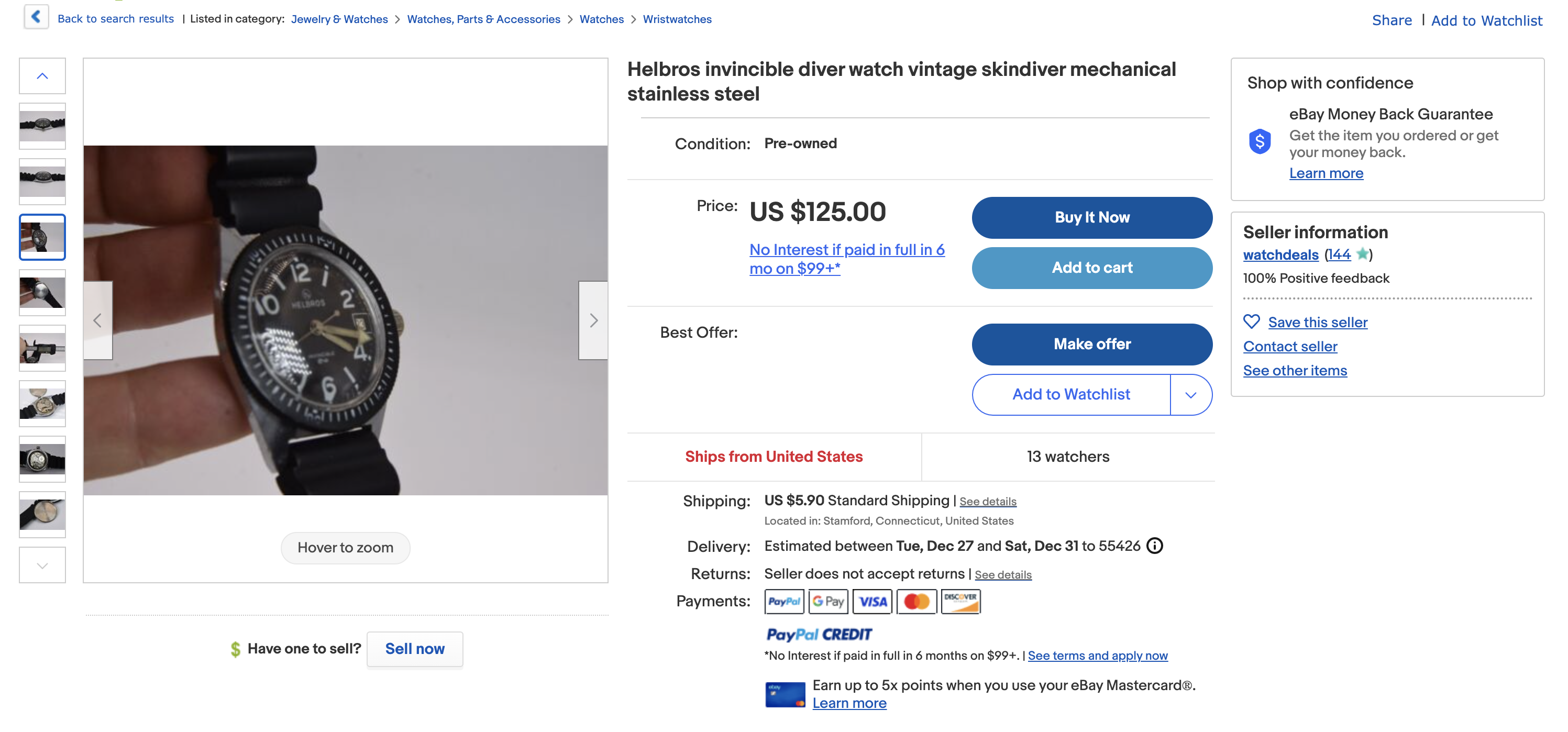This screenshot has width=1568, height=732.
Task: Click the seller feedback star icon
Action: point(1362,254)
